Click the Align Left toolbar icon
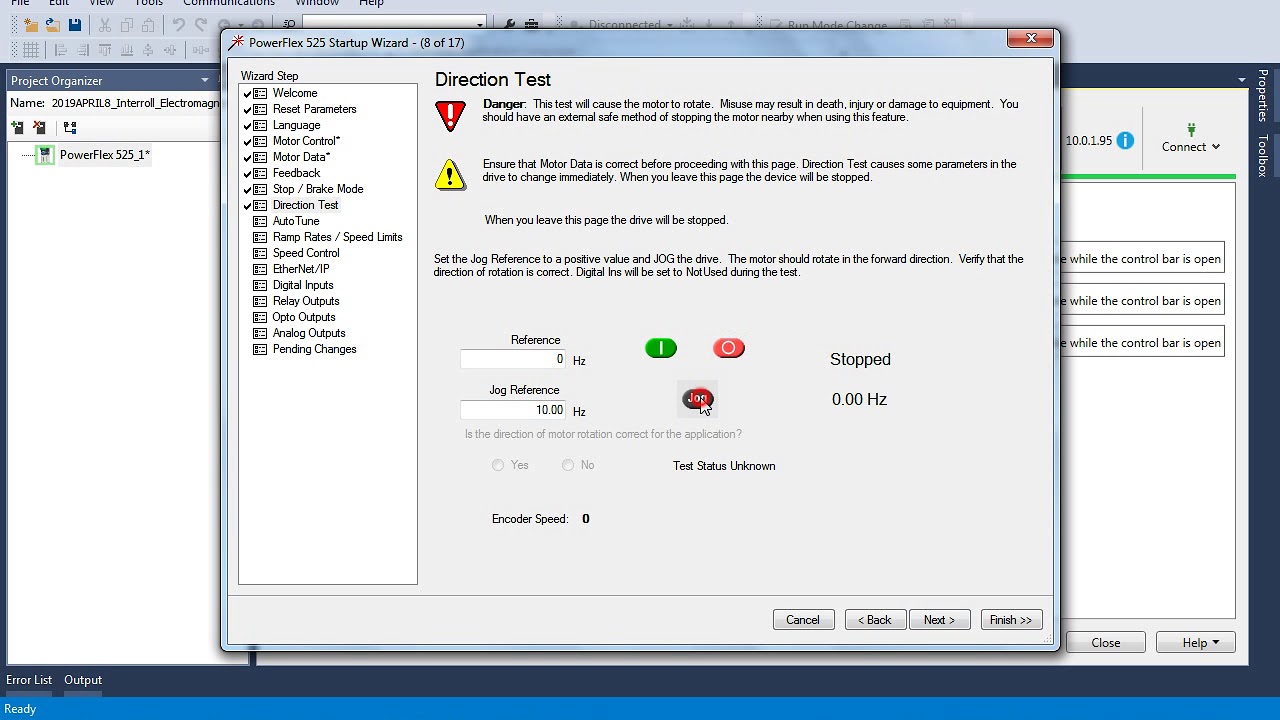1280x720 pixels. tap(61, 50)
